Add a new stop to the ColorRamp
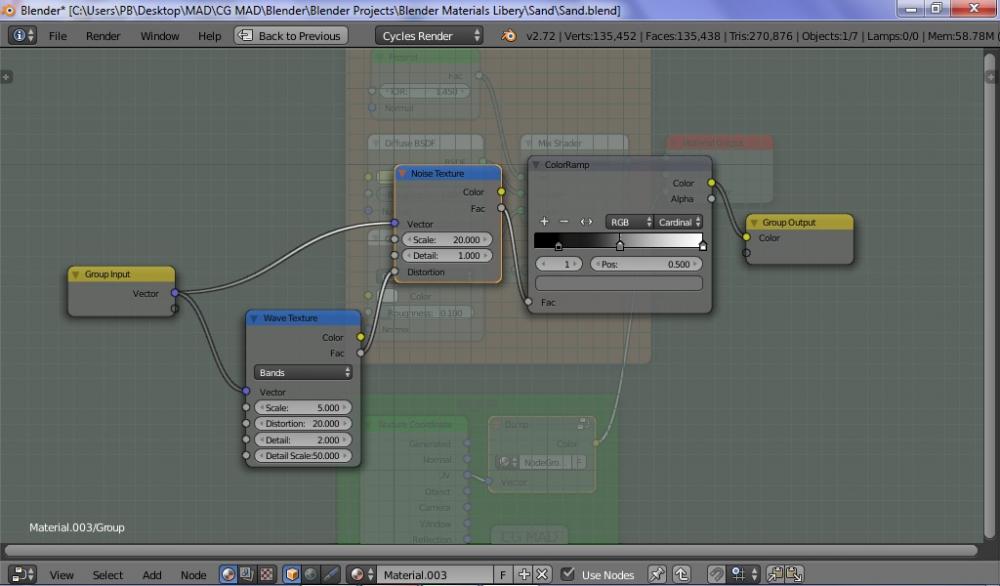The width and height of the screenshot is (1000, 586). coord(545,222)
